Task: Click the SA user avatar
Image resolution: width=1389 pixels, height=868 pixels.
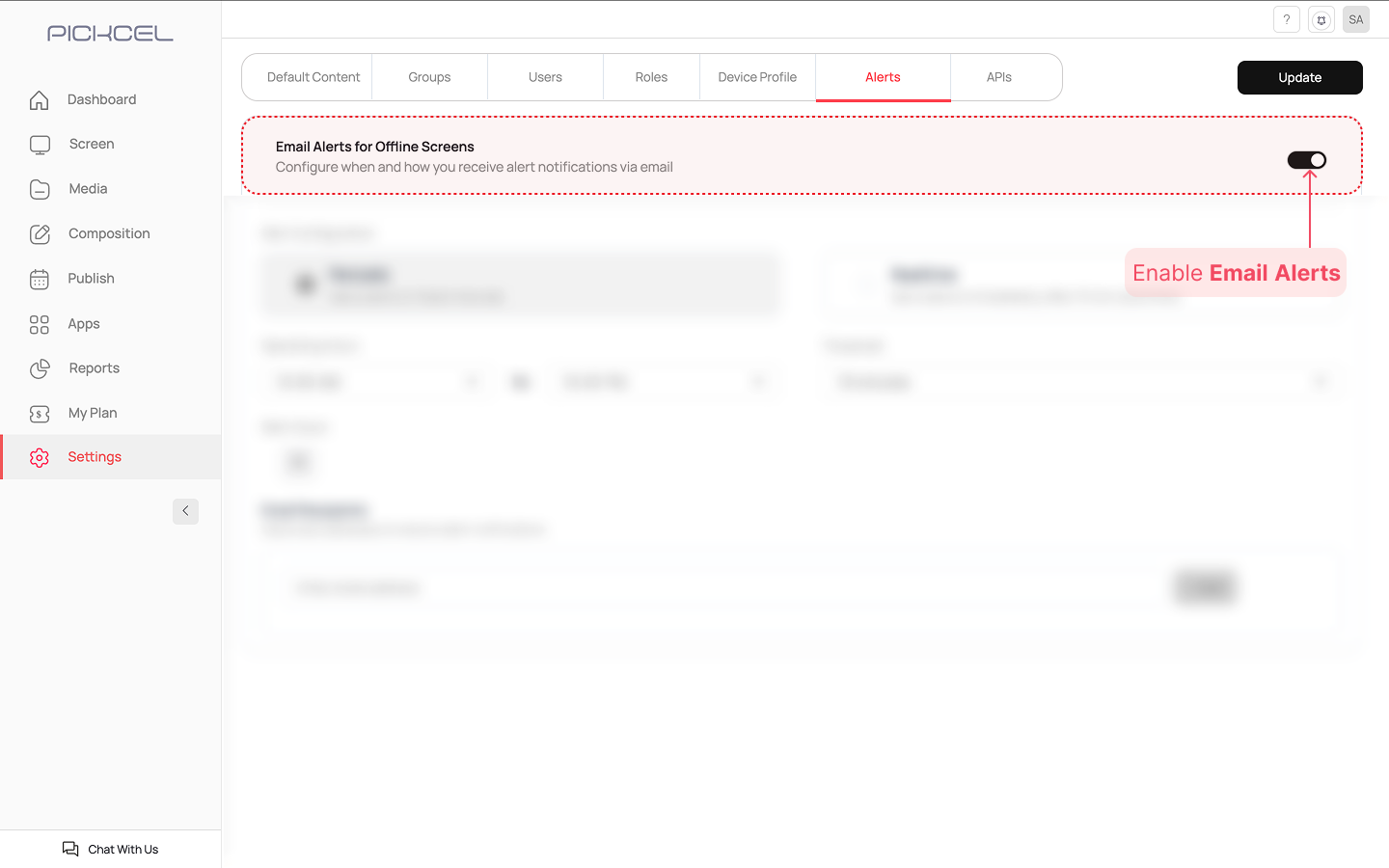Action: pos(1355,19)
